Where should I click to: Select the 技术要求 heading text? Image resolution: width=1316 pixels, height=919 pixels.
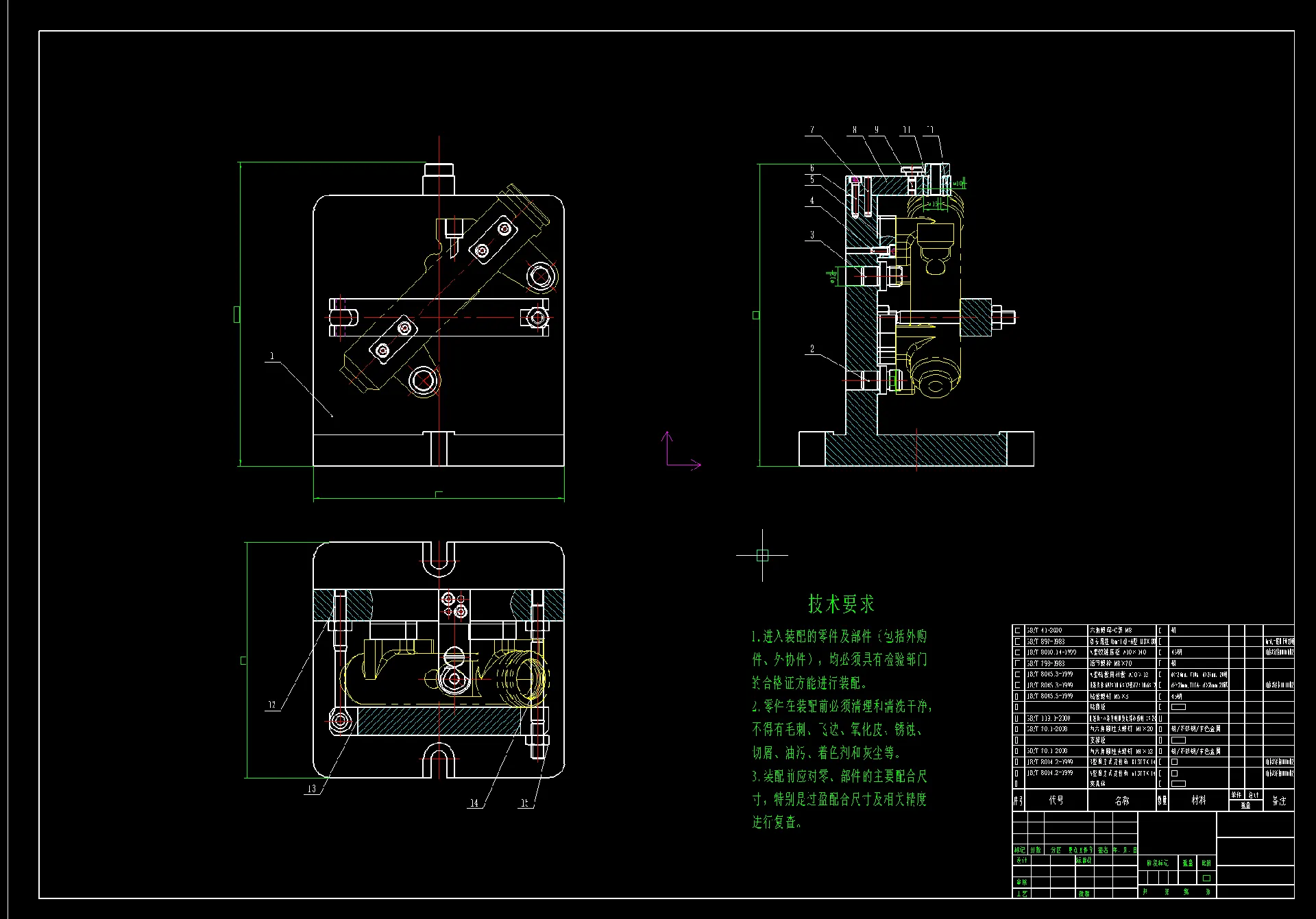(841, 604)
